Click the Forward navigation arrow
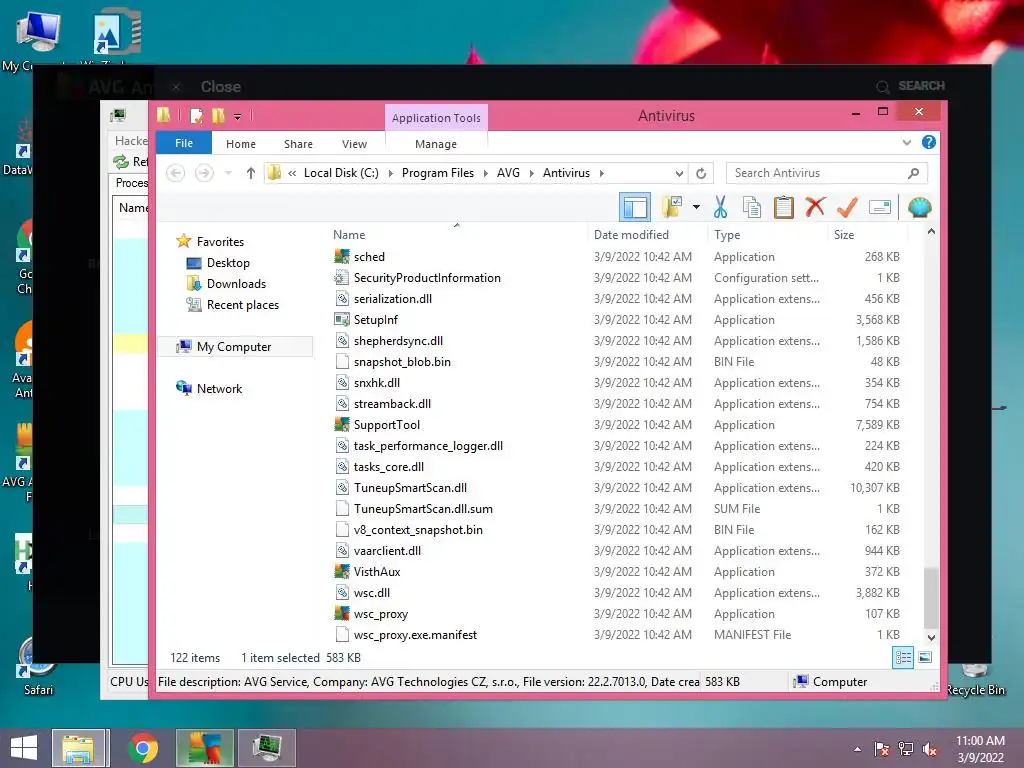This screenshot has height=768, width=1024. [x=204, y=173]
